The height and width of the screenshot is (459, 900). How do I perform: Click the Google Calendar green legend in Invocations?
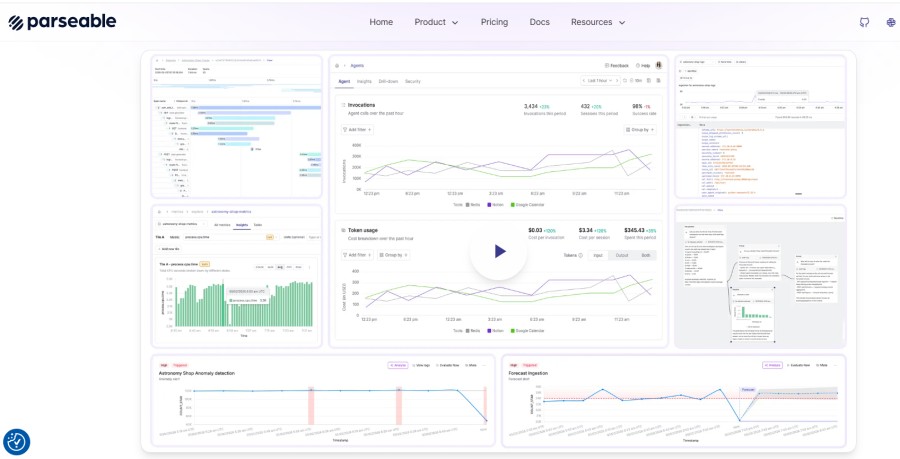pyautogui.click(x=527, y=205)
